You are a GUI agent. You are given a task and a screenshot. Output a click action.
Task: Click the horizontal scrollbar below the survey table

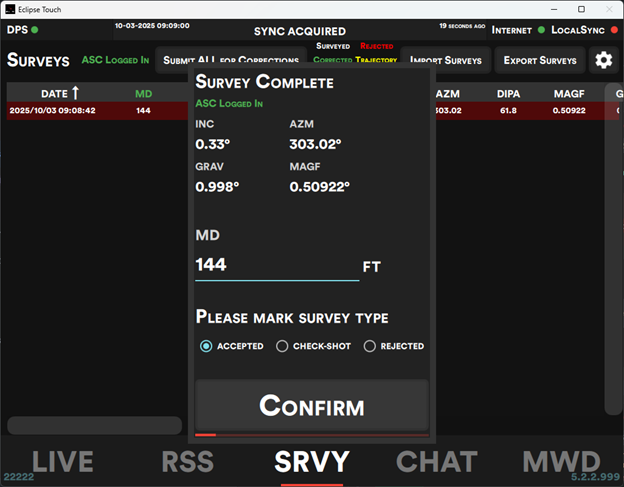(95, 425)
